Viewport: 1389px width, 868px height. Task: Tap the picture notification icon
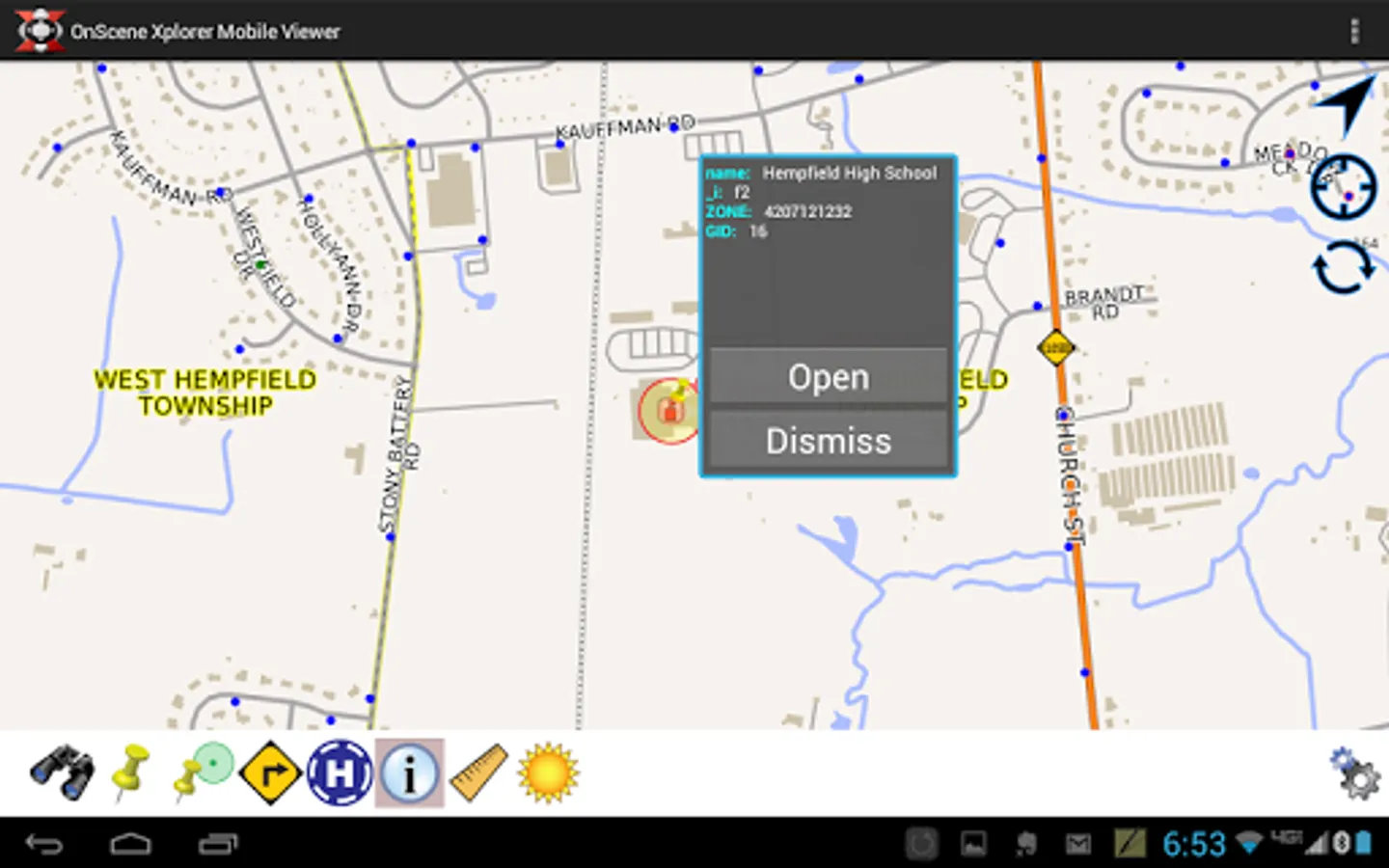(974, 845)
